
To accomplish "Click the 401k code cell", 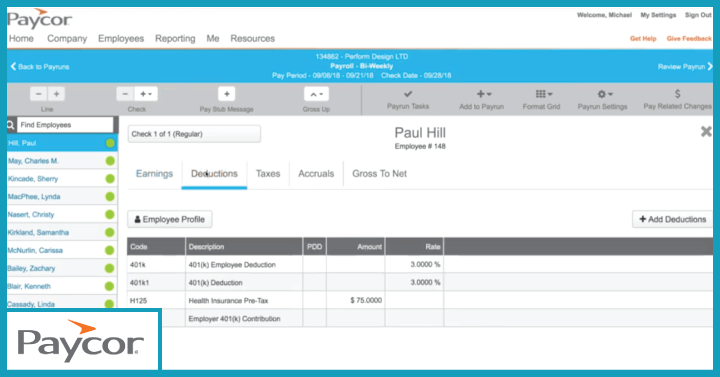I will tap(156, 265).
